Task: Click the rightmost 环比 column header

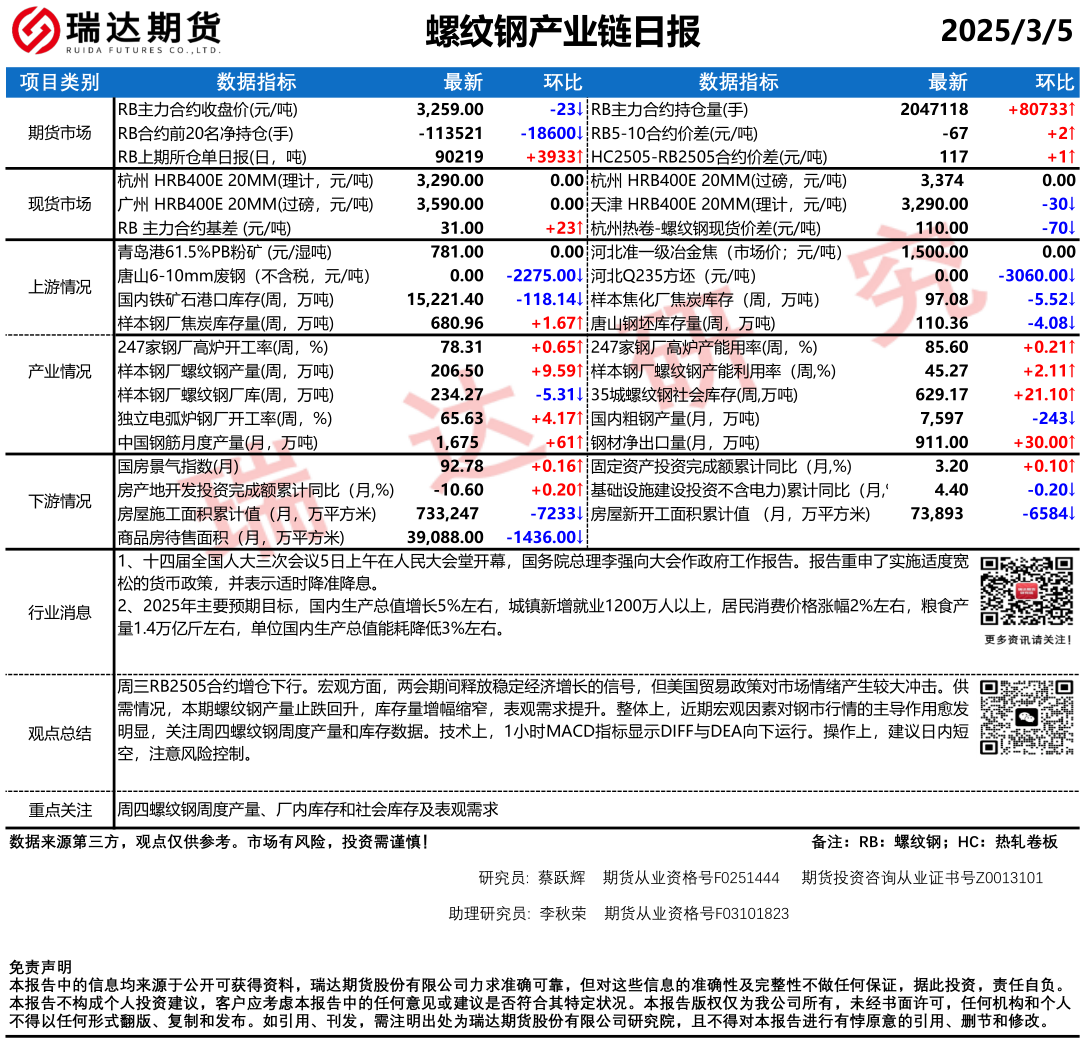Action: click(1054, 82)
